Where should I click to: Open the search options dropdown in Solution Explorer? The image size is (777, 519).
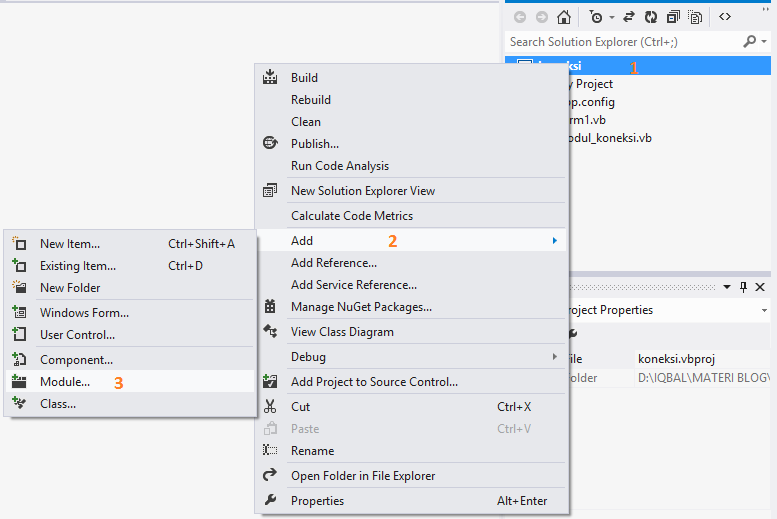(763, 42)
